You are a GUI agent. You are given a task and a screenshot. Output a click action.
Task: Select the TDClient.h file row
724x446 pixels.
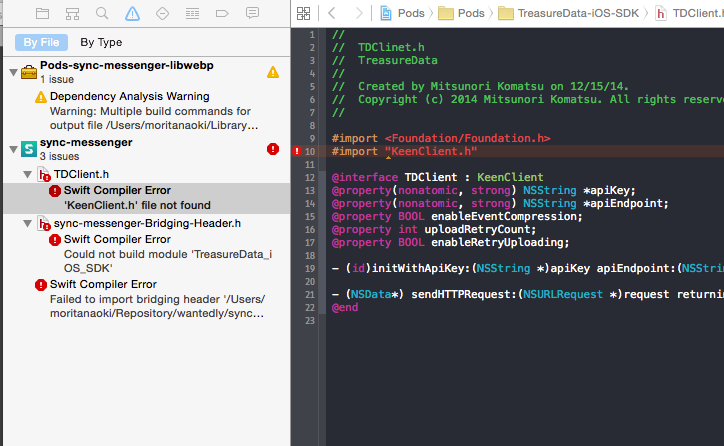[147, 175]
